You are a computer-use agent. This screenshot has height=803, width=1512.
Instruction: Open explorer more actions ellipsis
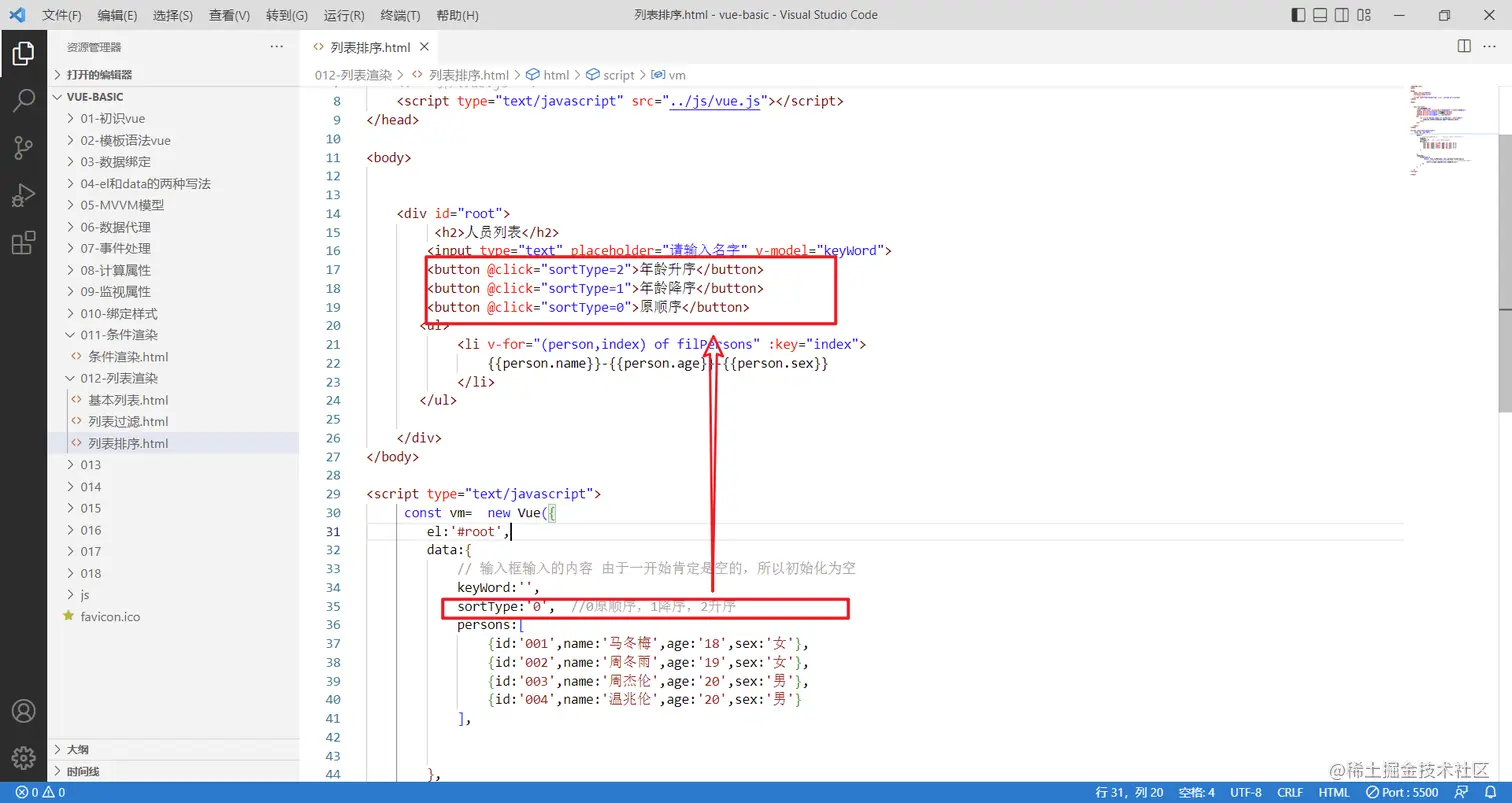pos(277,47)
